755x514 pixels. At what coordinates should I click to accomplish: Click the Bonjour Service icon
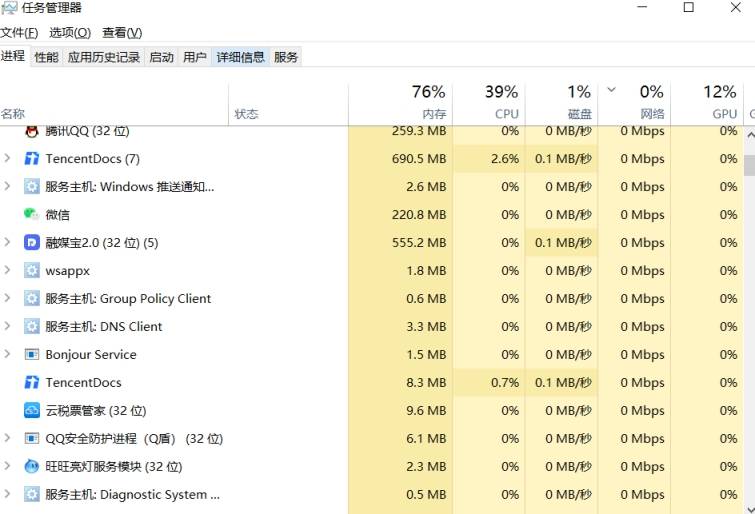point(32,355)
